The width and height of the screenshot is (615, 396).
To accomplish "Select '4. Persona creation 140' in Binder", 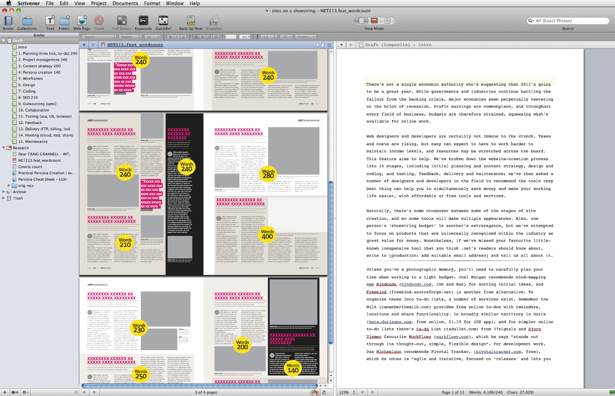I will click(x=39, y=72).
